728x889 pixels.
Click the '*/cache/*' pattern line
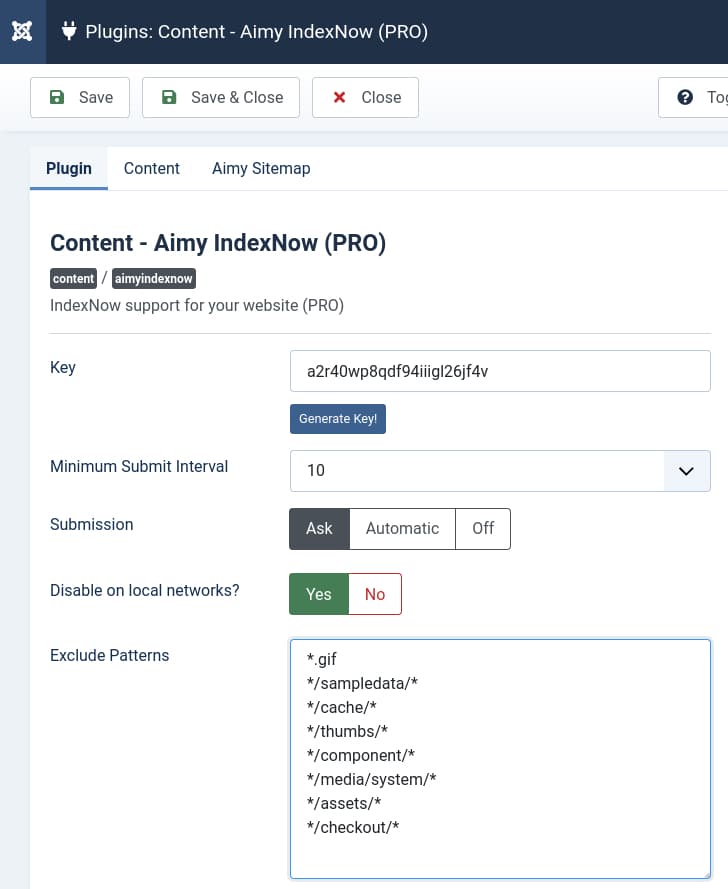click(341, 708)
